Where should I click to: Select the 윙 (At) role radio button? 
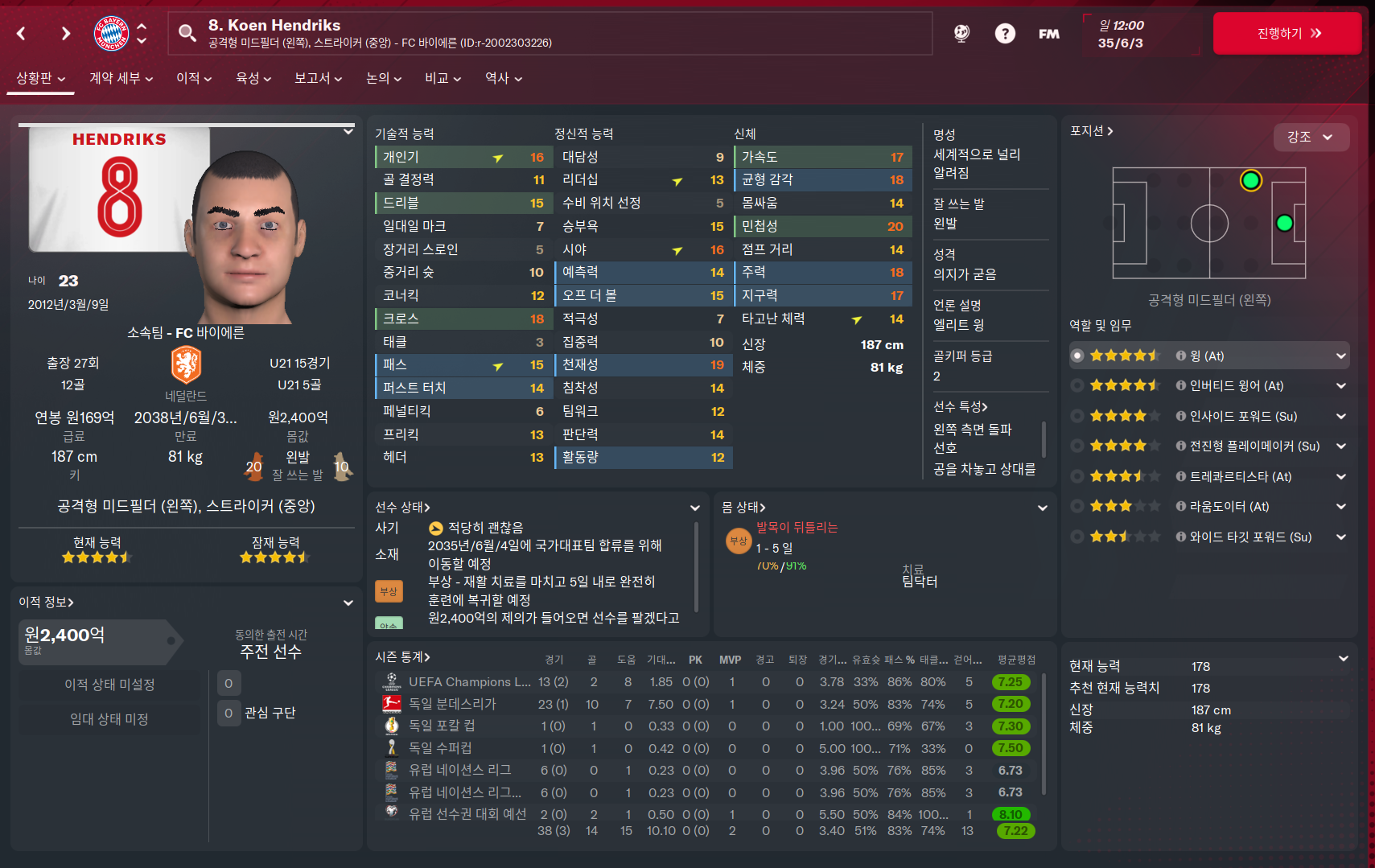click(x=1077, y=356)
